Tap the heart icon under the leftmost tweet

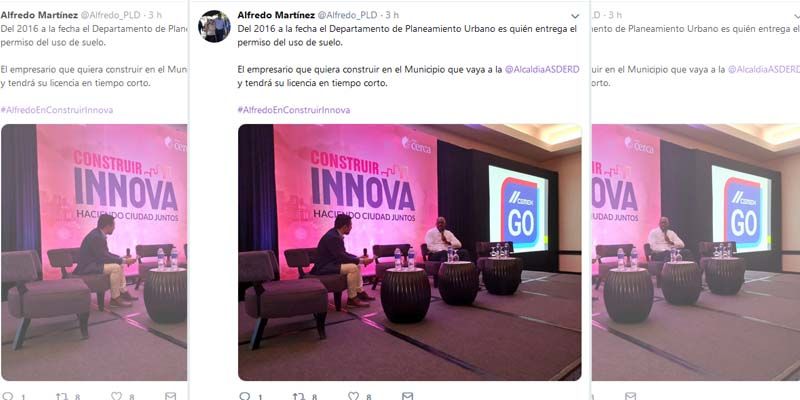point(116,396)
